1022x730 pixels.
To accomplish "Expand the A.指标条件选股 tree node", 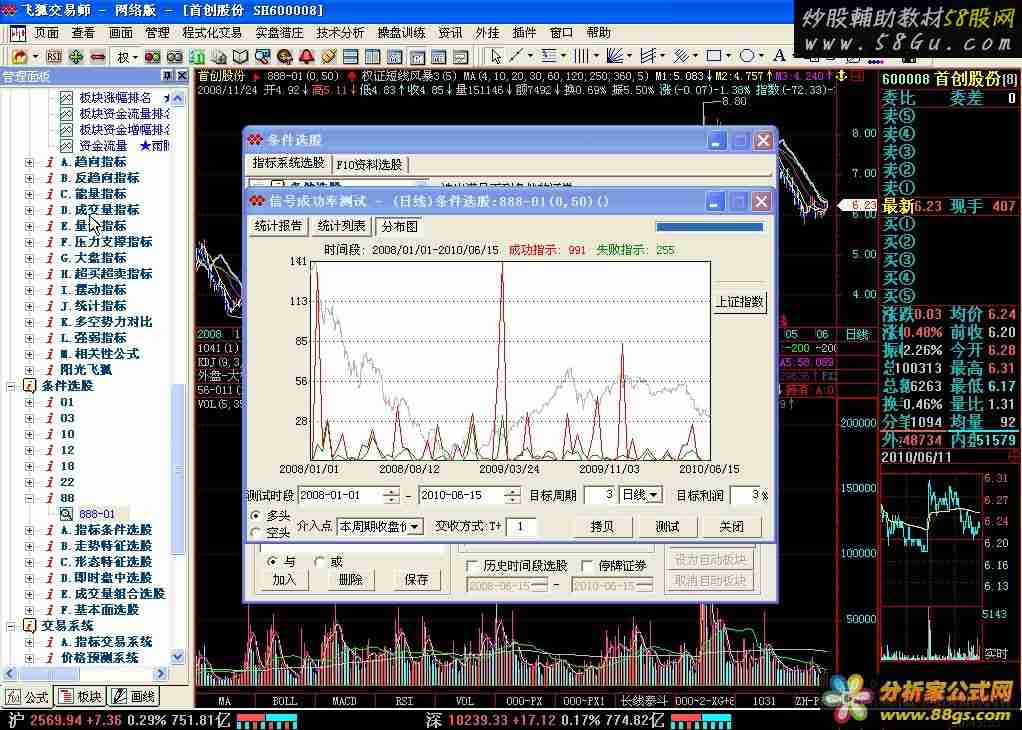I will click(x=29, y=530).
